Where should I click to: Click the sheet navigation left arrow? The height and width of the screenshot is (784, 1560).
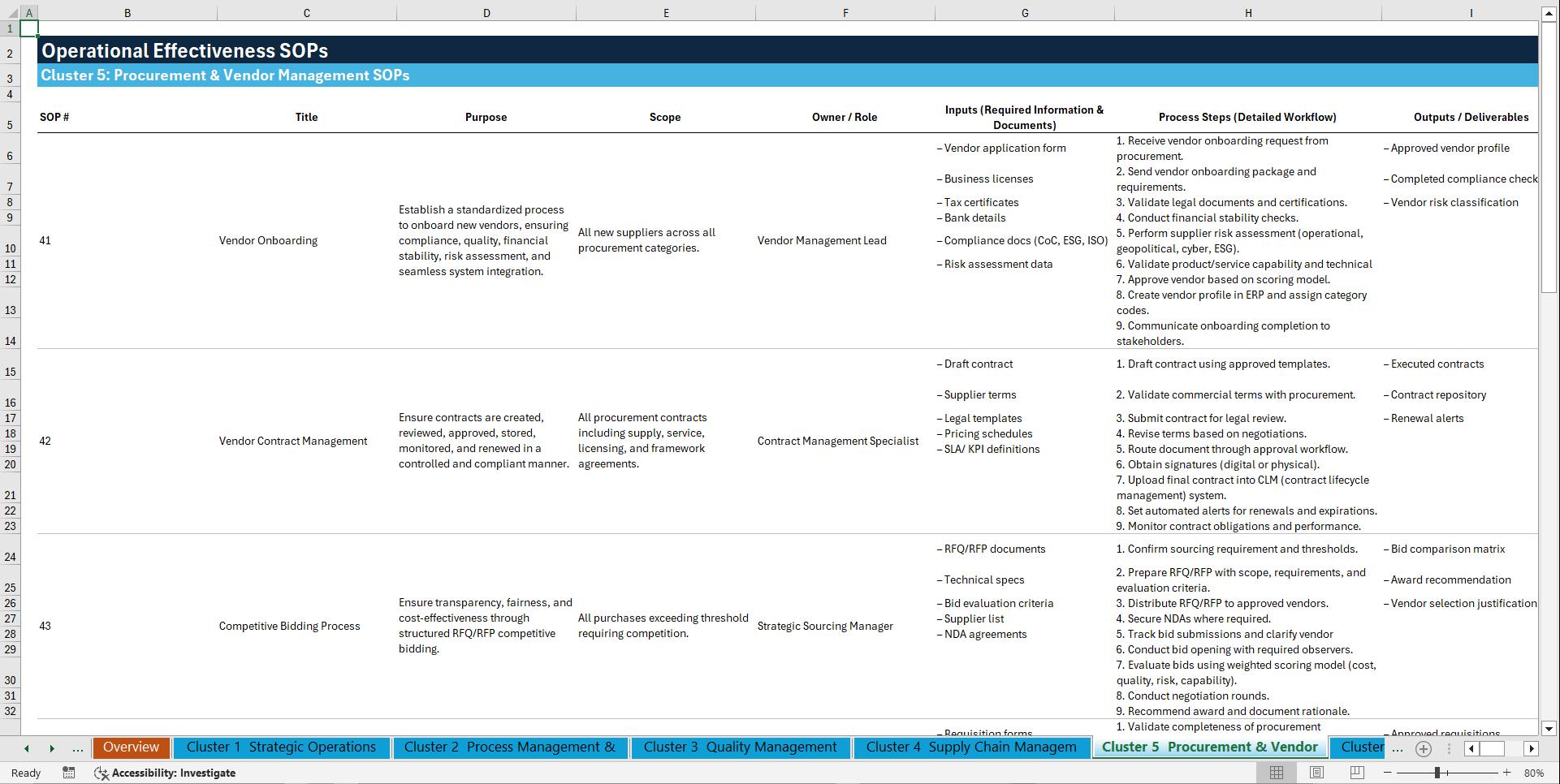click(26, 748)
